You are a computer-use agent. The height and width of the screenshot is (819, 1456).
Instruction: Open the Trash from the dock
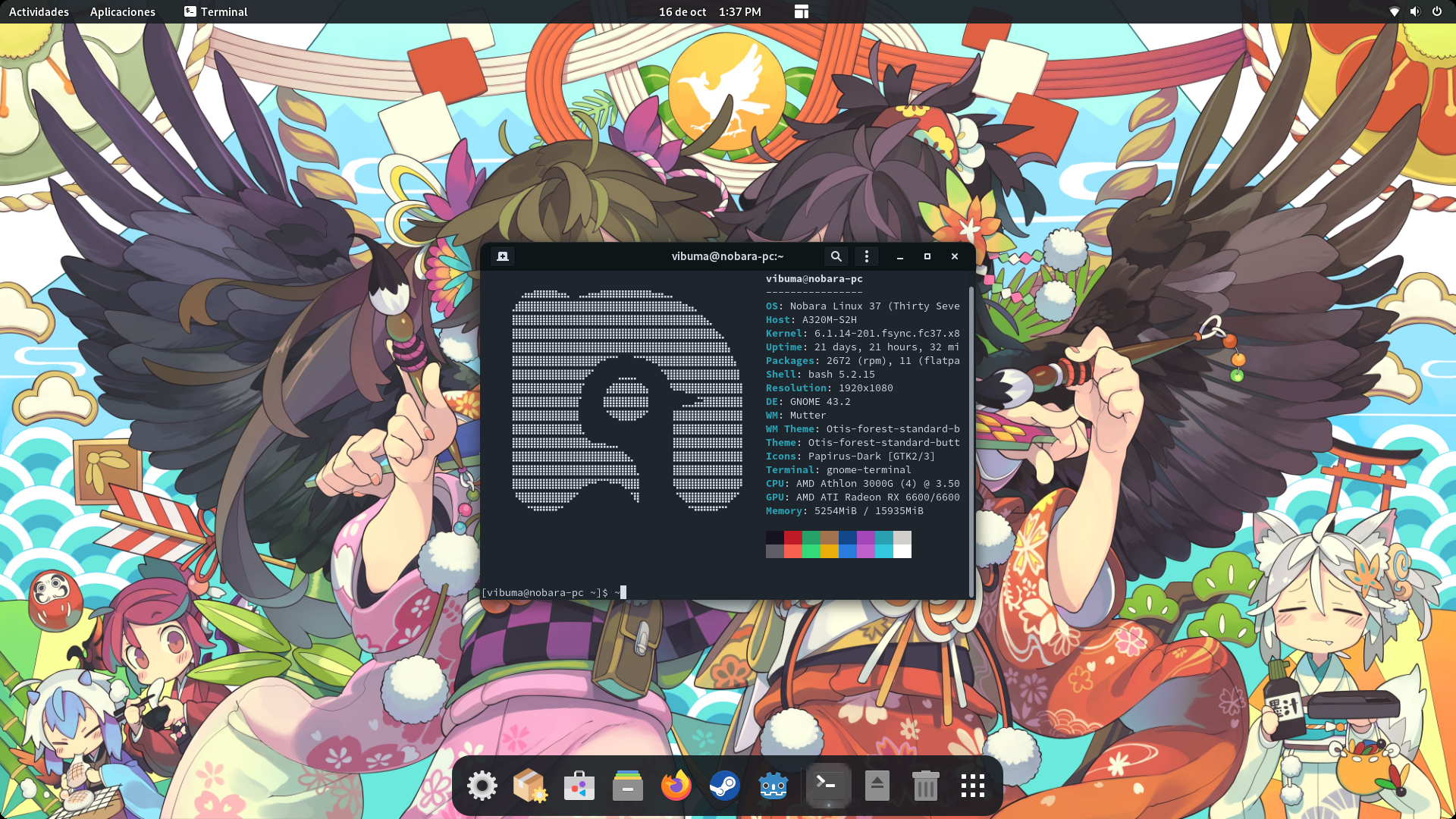[926, 785]
